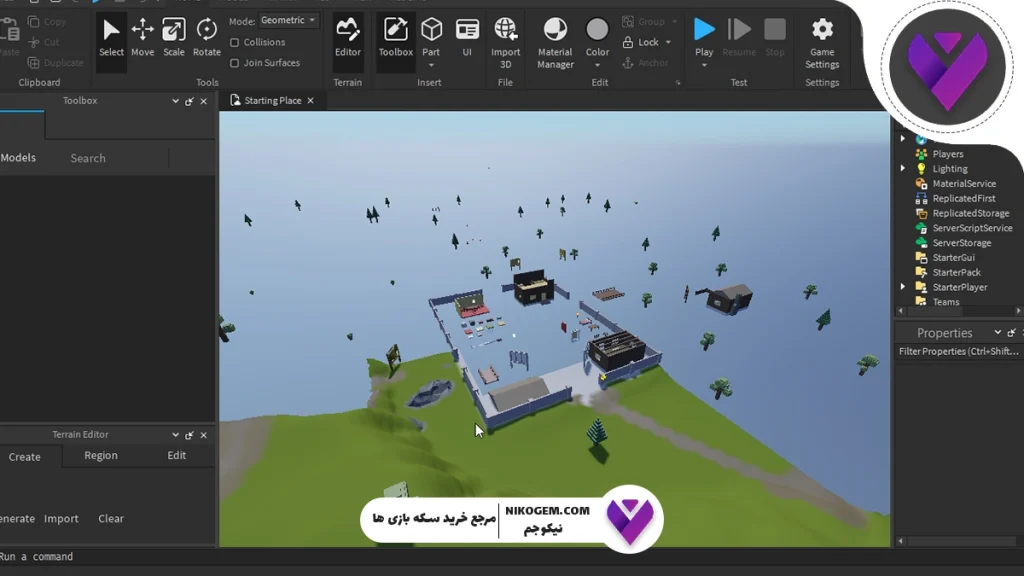Image resolution: width=1024 pixels, height=576 pixels.
Task: Open Material Manager
Action: point(555,42)
